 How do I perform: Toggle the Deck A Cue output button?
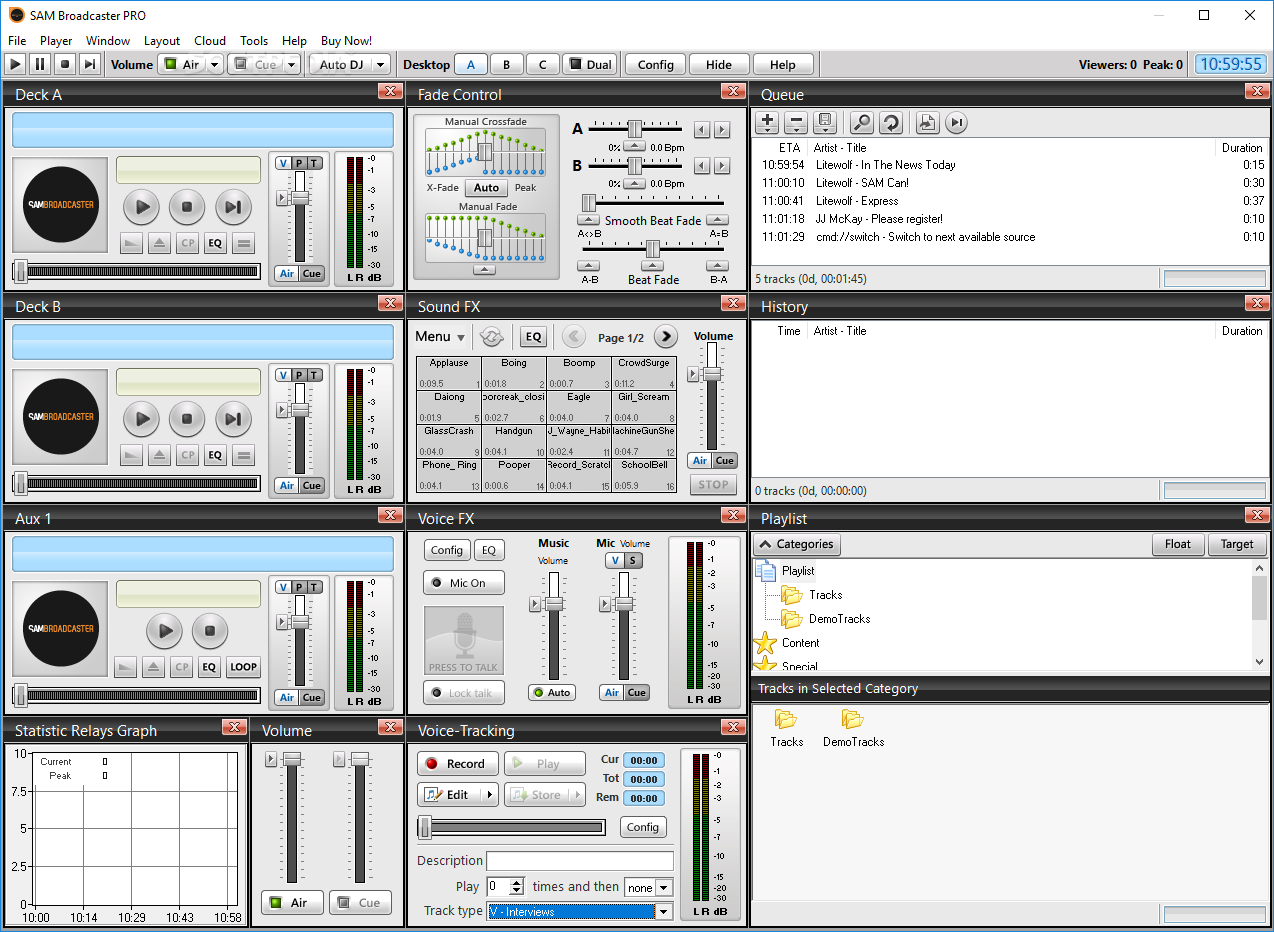click(312, 273)
